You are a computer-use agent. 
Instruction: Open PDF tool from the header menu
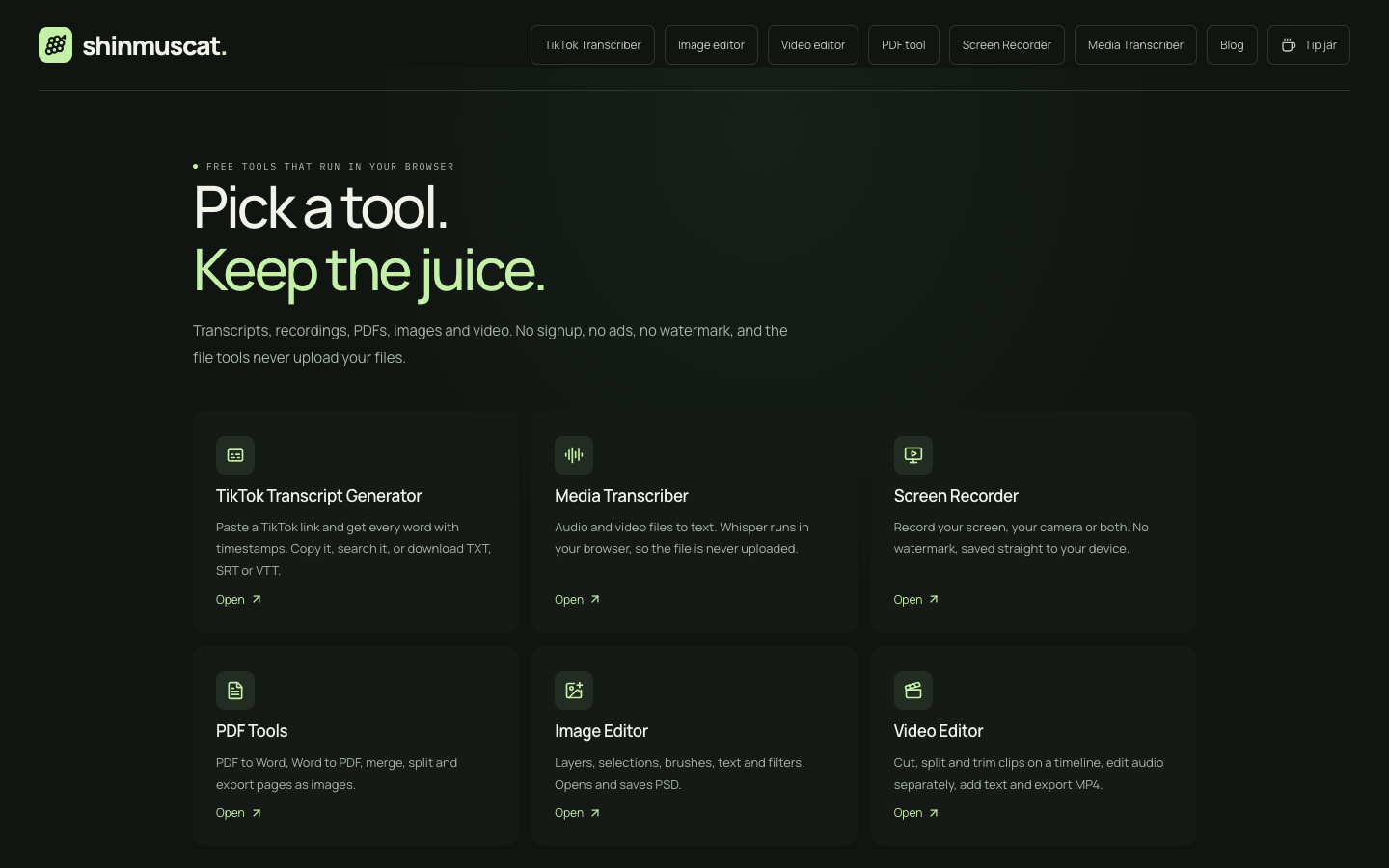pyautogui.click(x=904, y=45)
